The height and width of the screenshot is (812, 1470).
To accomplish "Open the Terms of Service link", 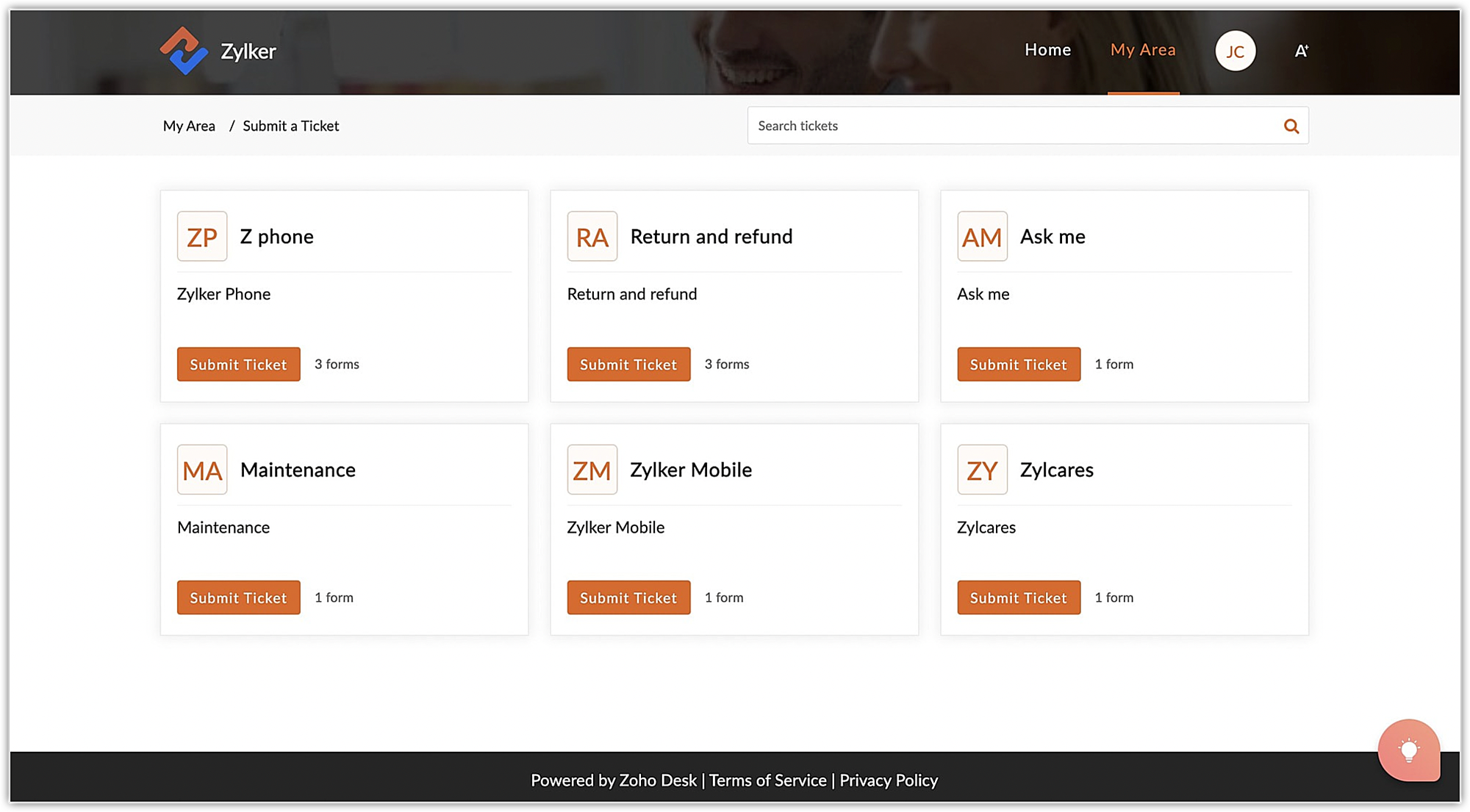I will click(x=767, y=780).
